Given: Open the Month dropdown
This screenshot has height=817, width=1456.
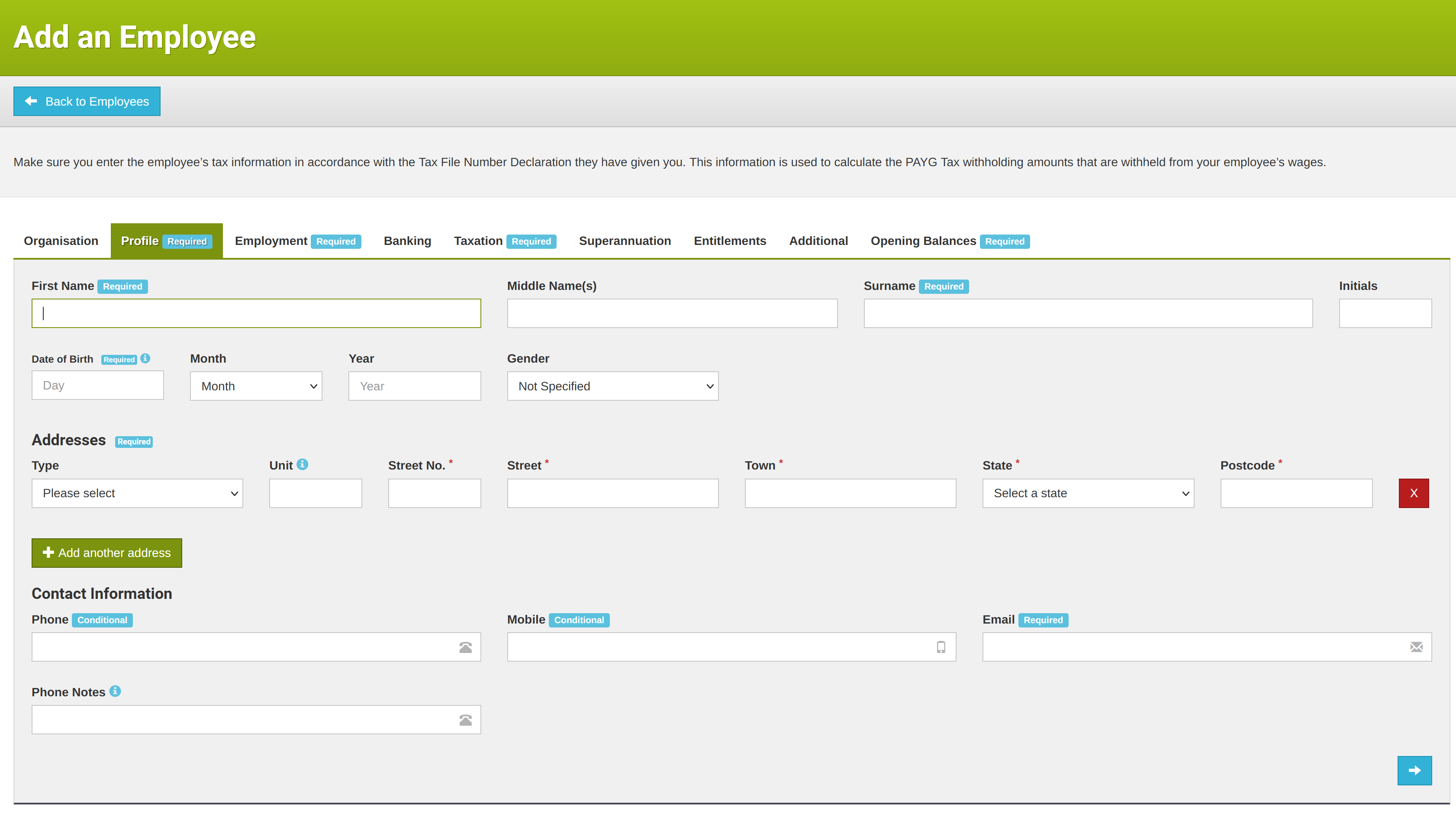Looking at the screenshot, I should 255,386.
